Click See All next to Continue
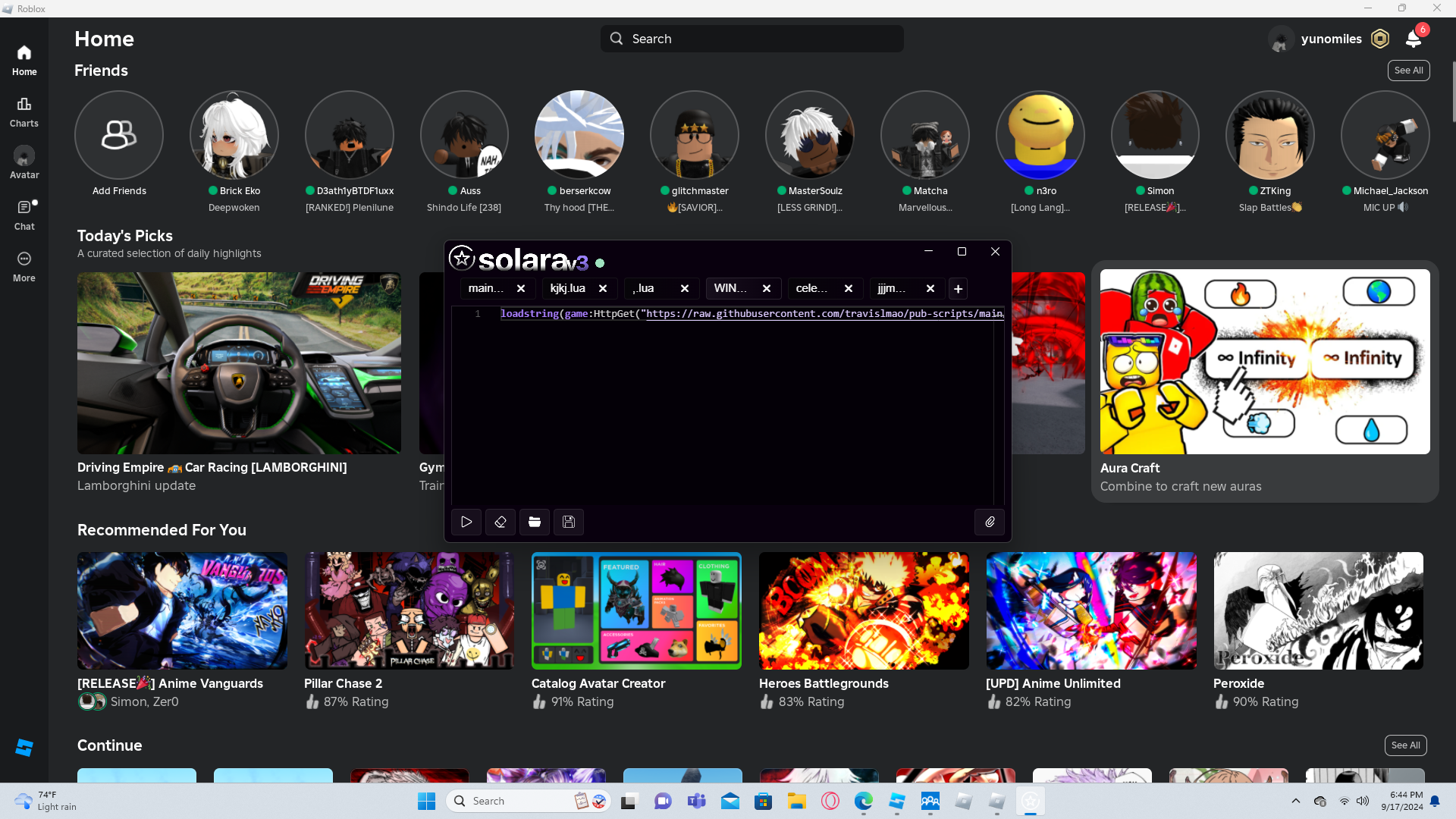This screenshot has width=1456, height=819. pos(1405,745)
